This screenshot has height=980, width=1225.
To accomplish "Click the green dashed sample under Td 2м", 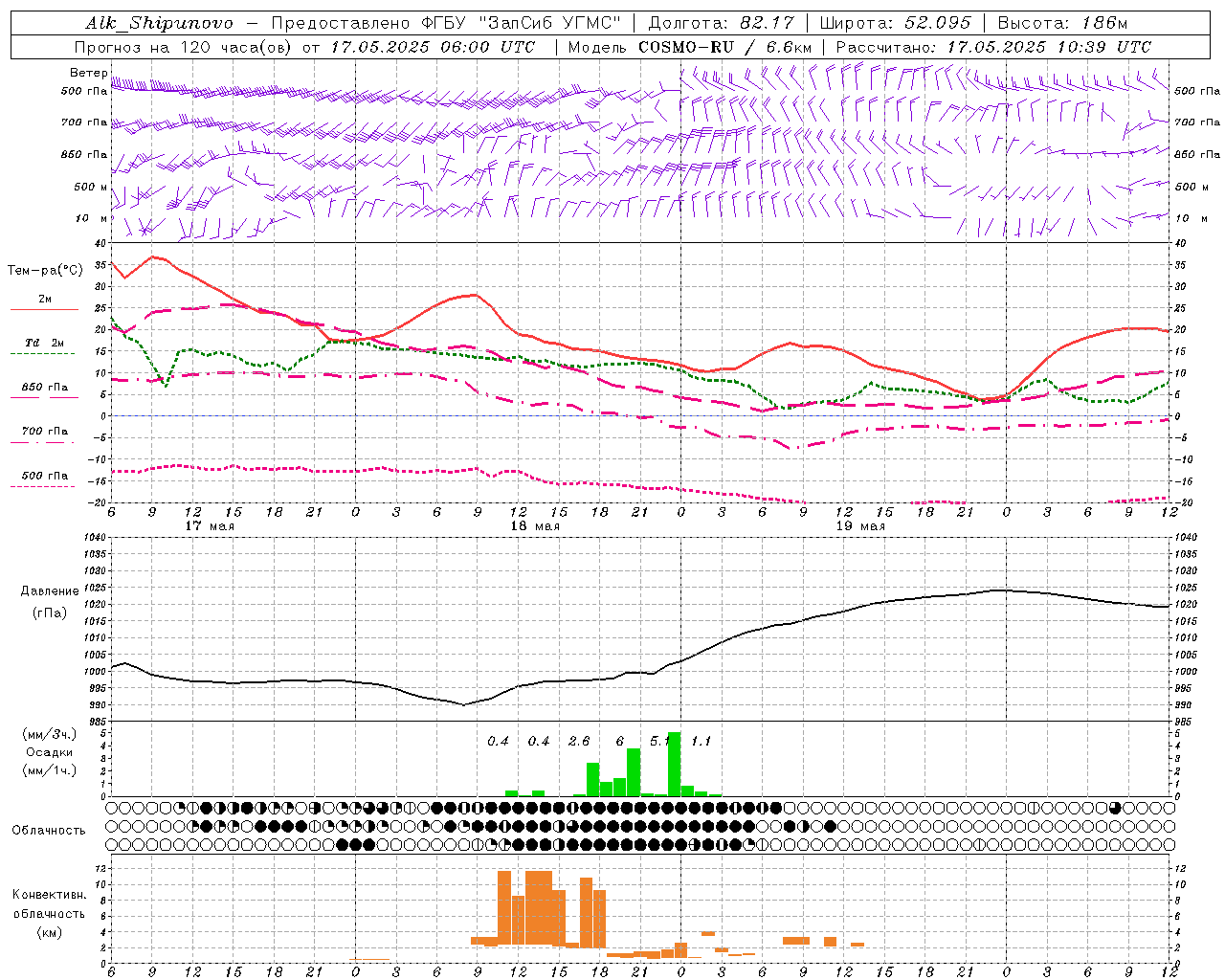I will pos(42,354).
